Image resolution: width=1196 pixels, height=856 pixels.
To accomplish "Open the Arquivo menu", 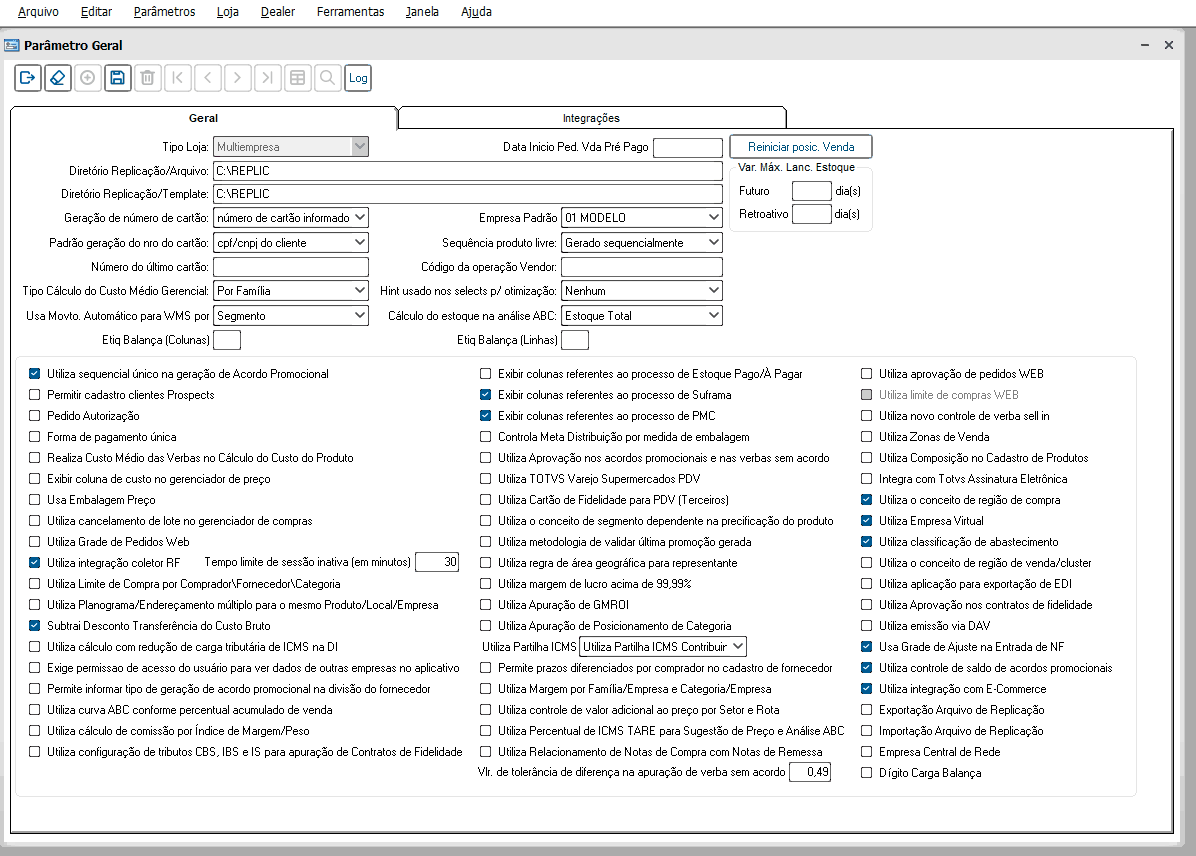I will click(38, 11).
